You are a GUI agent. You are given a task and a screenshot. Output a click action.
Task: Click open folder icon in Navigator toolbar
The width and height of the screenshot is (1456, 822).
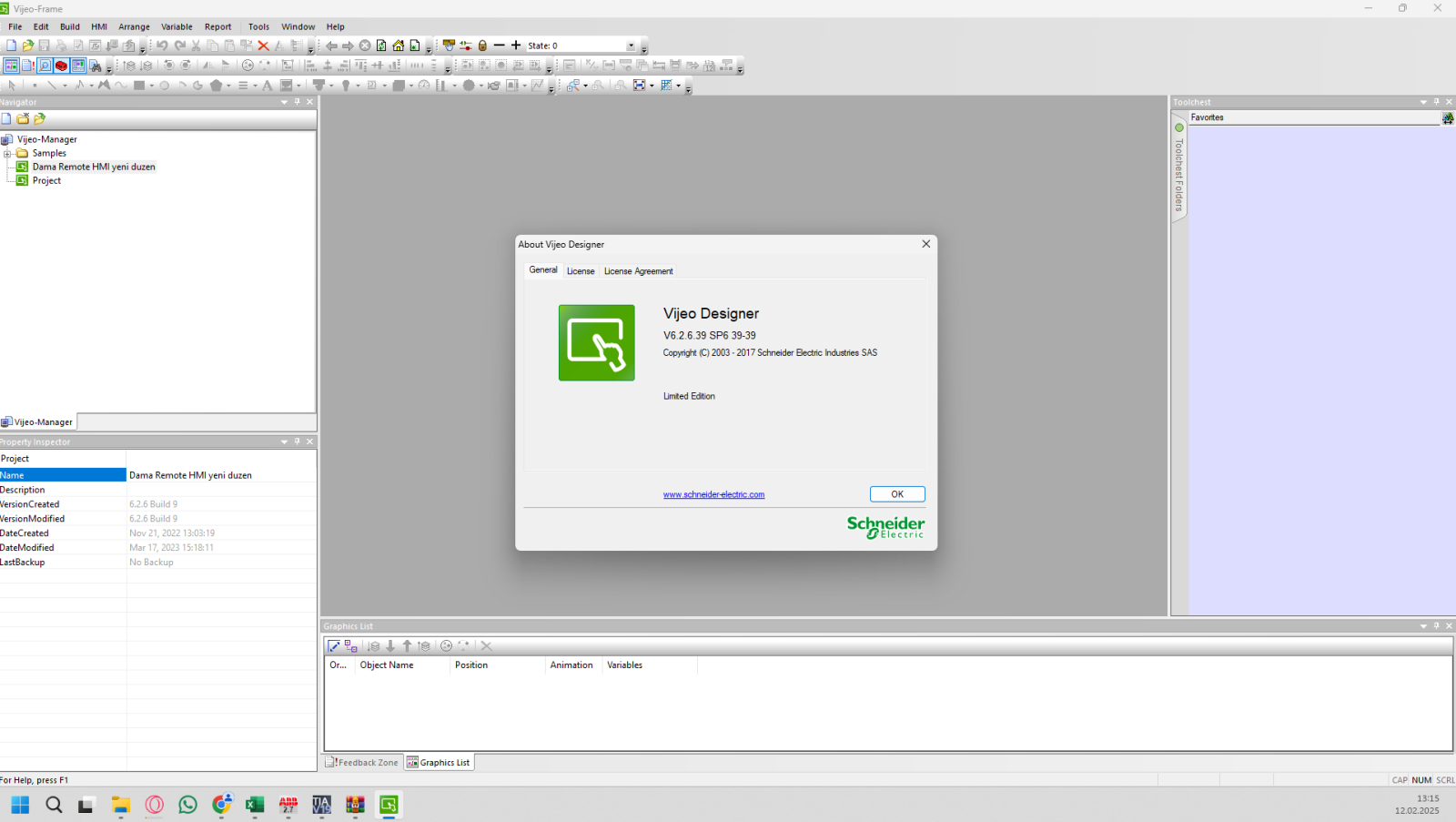click(x=39, y=118)
